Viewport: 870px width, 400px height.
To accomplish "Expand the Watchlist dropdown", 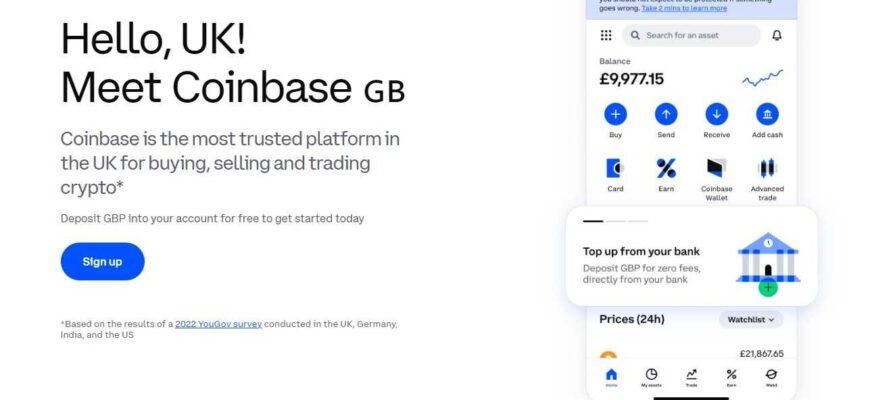I will pos(750,320).
